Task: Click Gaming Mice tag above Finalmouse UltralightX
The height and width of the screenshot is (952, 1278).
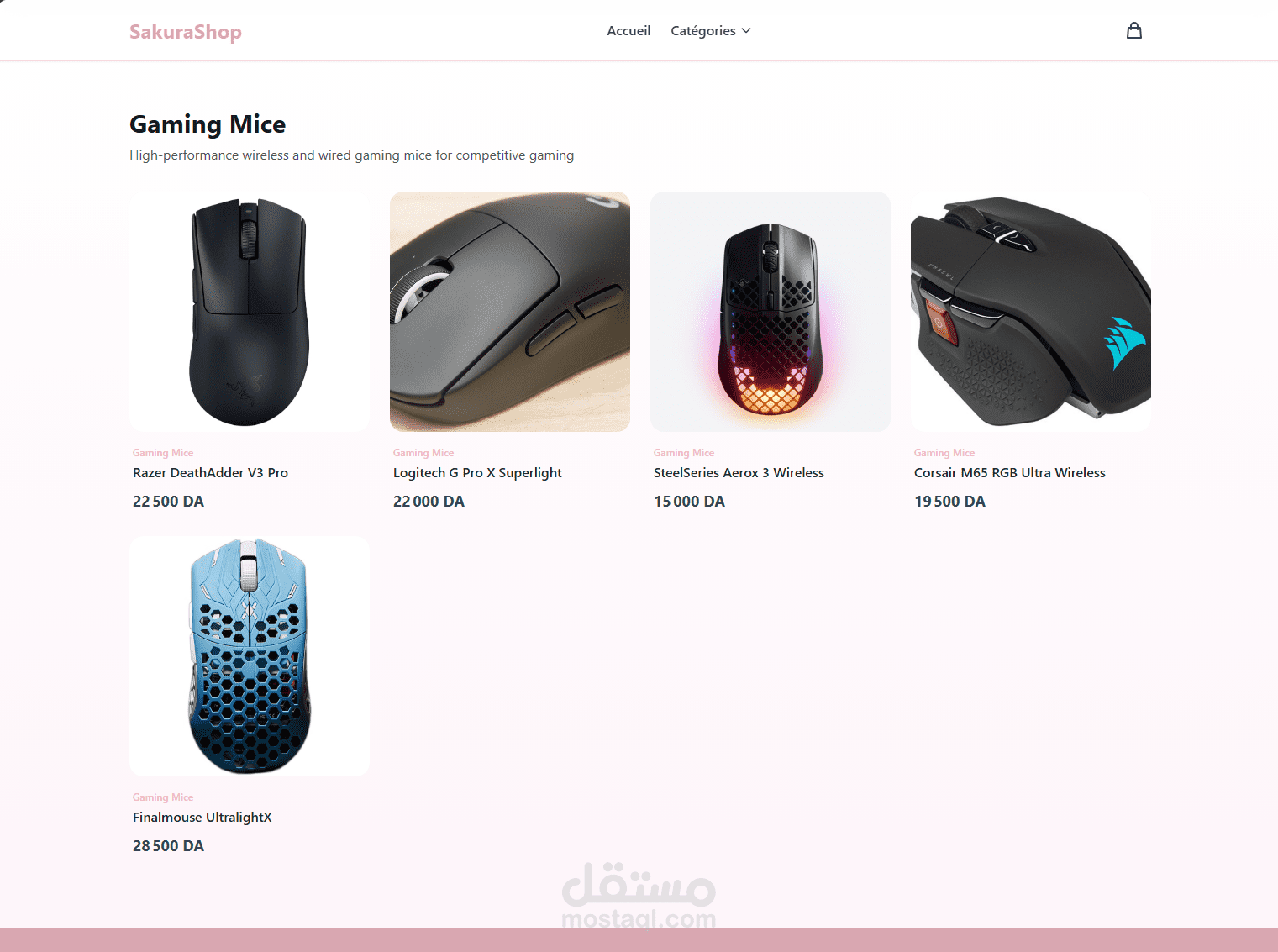Action: (163, 797)
